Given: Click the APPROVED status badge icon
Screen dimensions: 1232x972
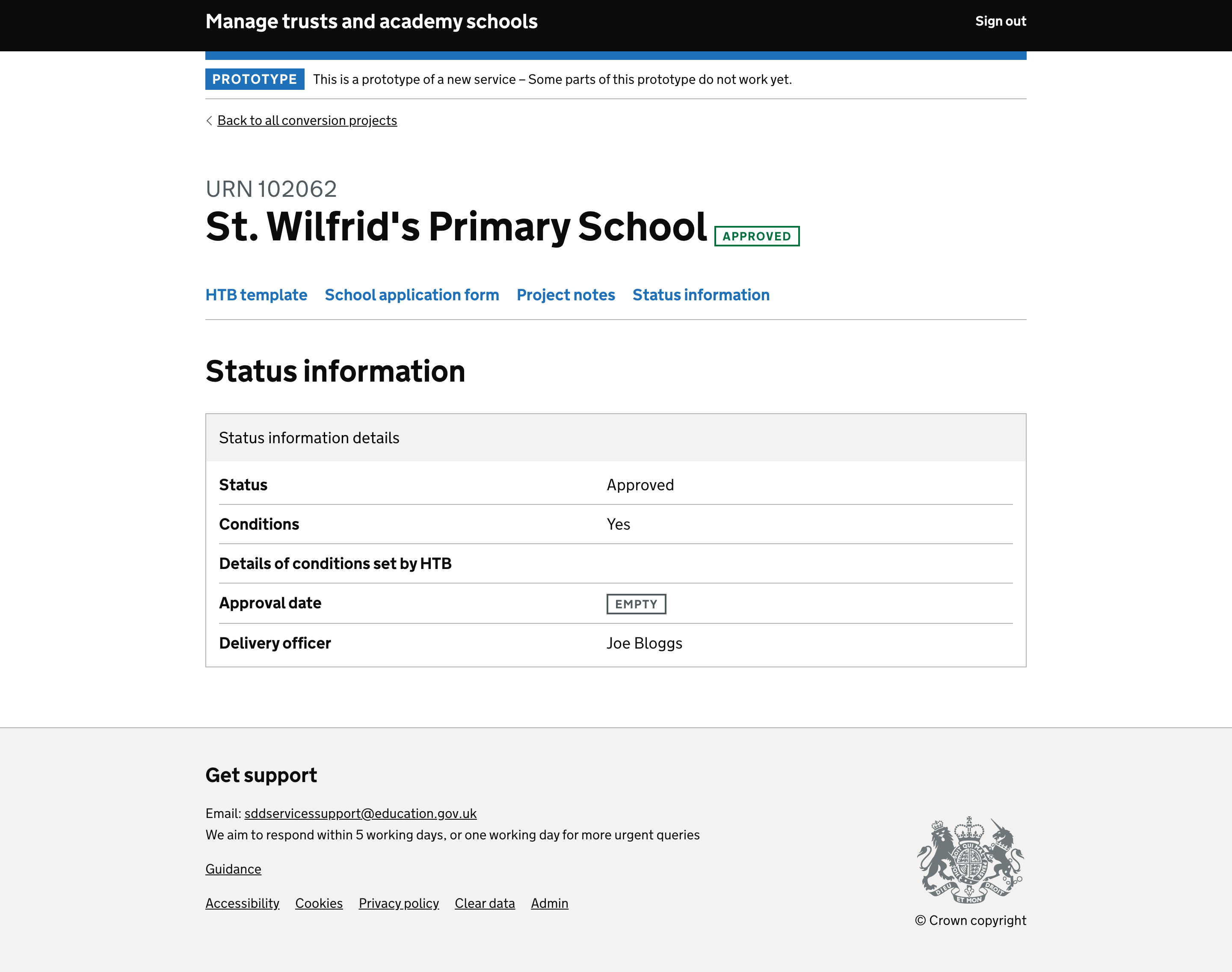Looking at the screenshot, I should (757, 235).
